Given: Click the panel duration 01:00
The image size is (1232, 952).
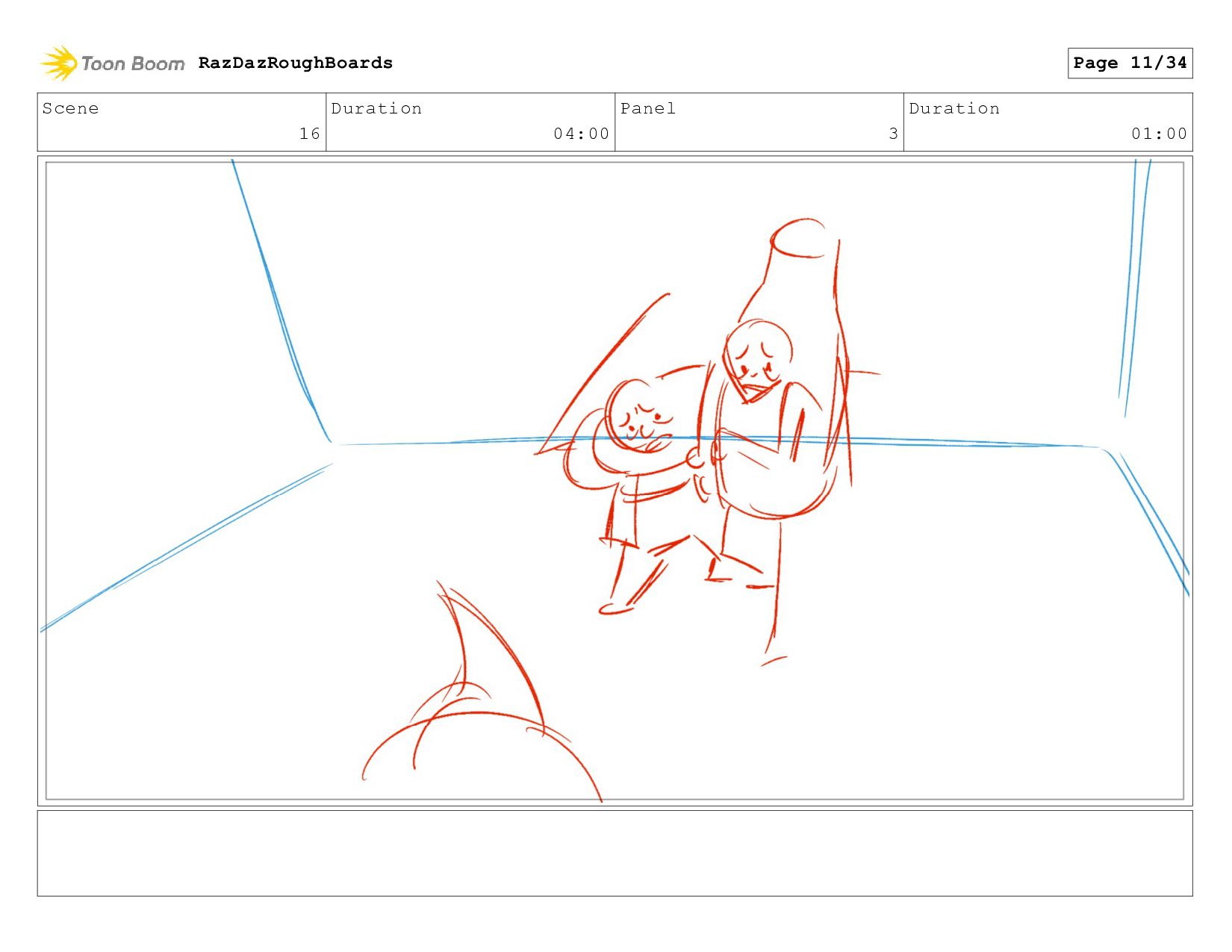Looking at the screenshot, I should pos(1159,134).
